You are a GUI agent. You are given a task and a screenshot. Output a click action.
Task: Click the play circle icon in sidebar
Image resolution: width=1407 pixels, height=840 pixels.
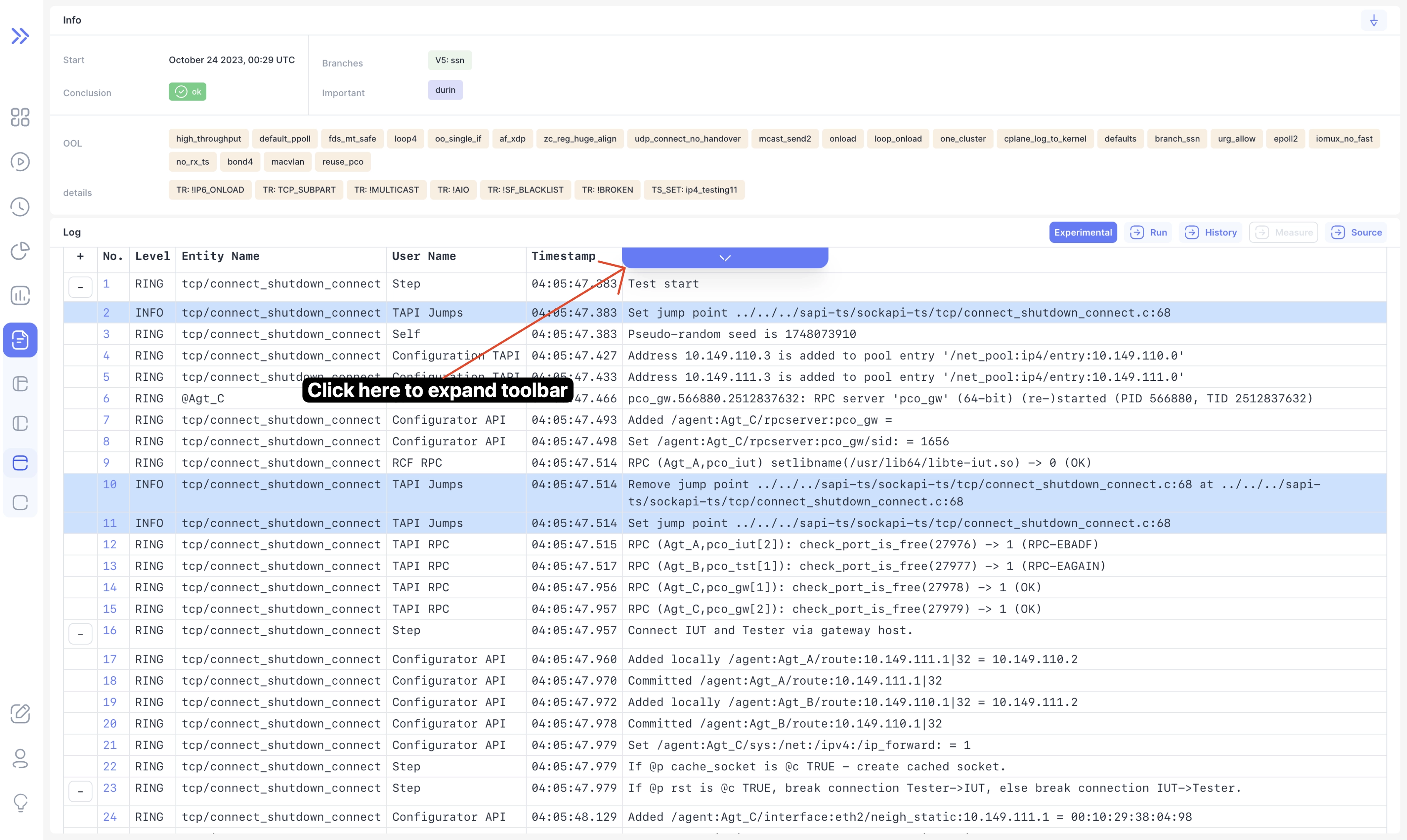[x=20, y=162]
